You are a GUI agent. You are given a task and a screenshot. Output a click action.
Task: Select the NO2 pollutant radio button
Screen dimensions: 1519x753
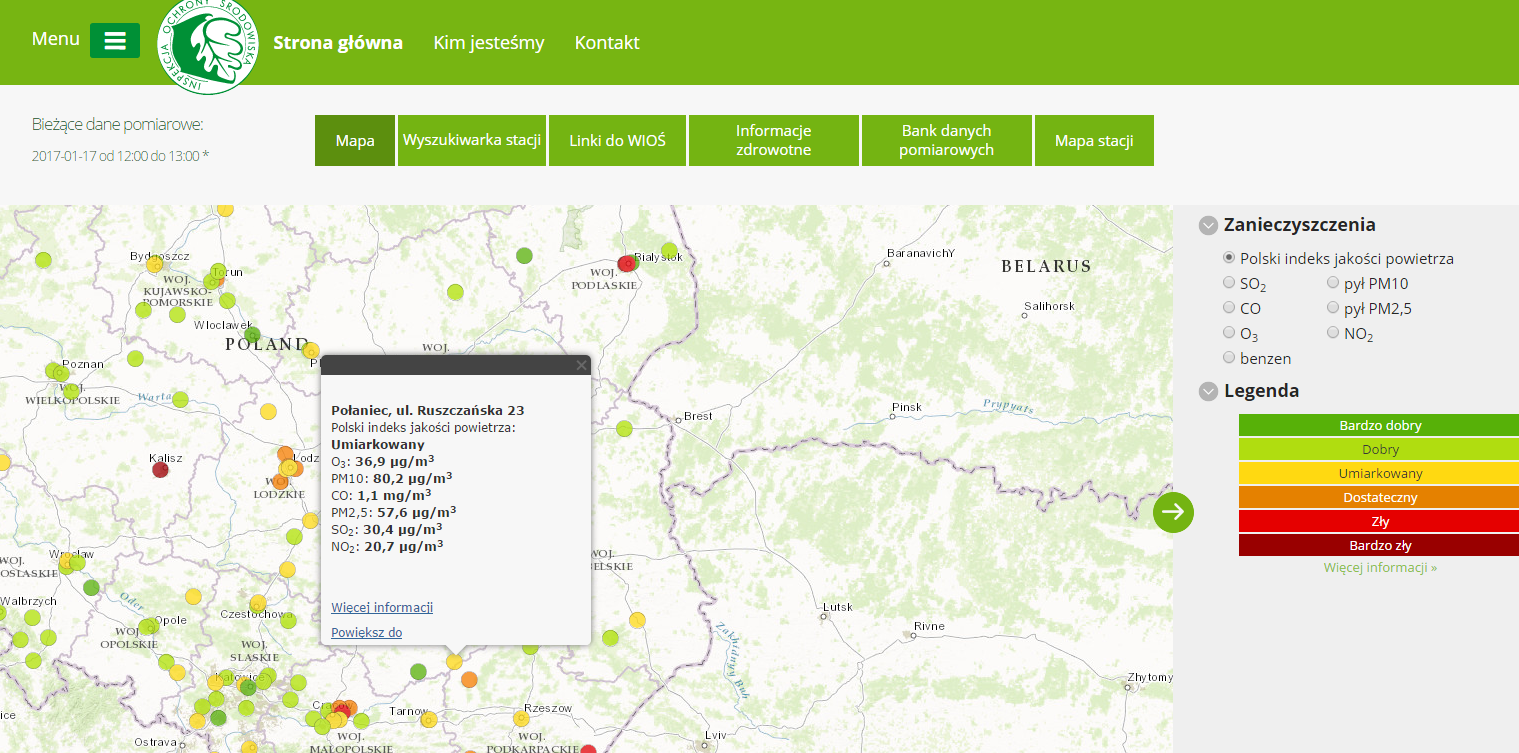click(1333, 333)
